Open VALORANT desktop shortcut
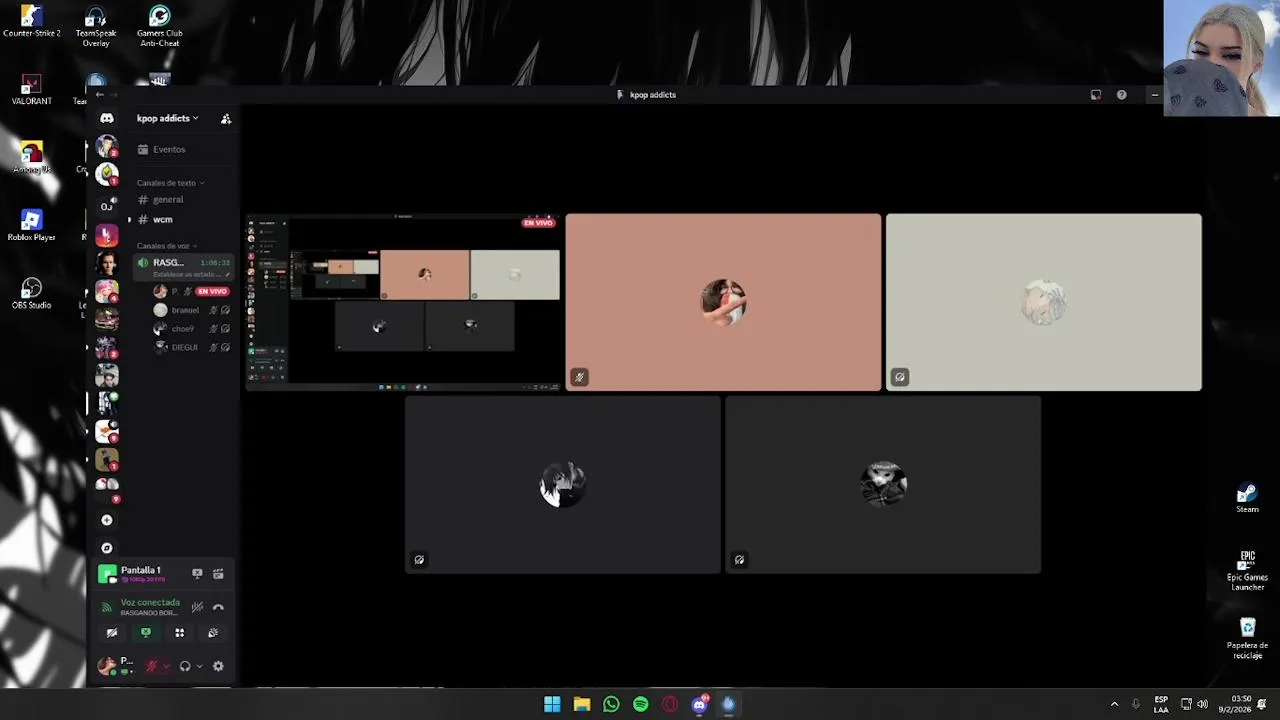The width and height of the screenshot is (1280, 720). point(31,90)
